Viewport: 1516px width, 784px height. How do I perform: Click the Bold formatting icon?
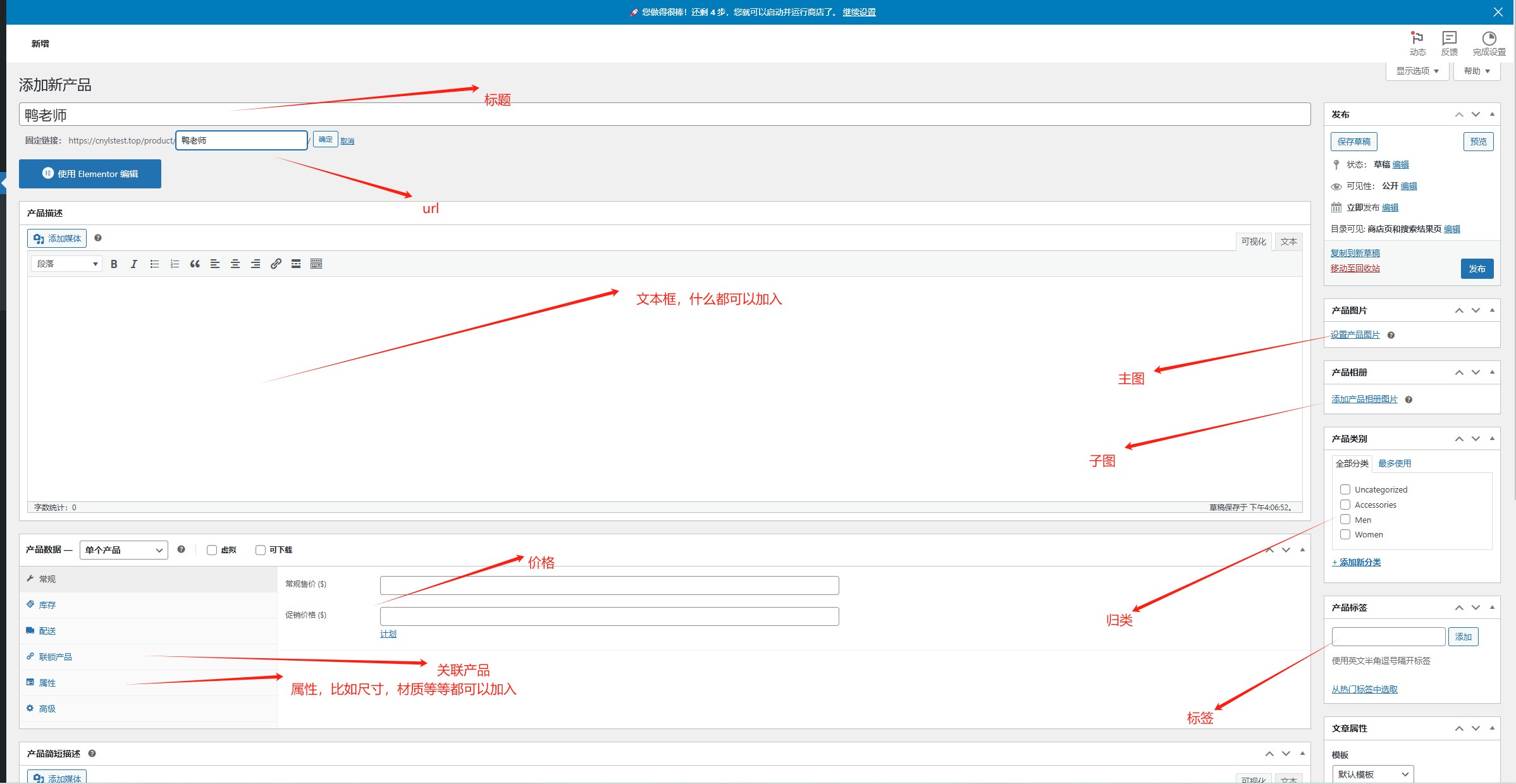tap(114, 264)
